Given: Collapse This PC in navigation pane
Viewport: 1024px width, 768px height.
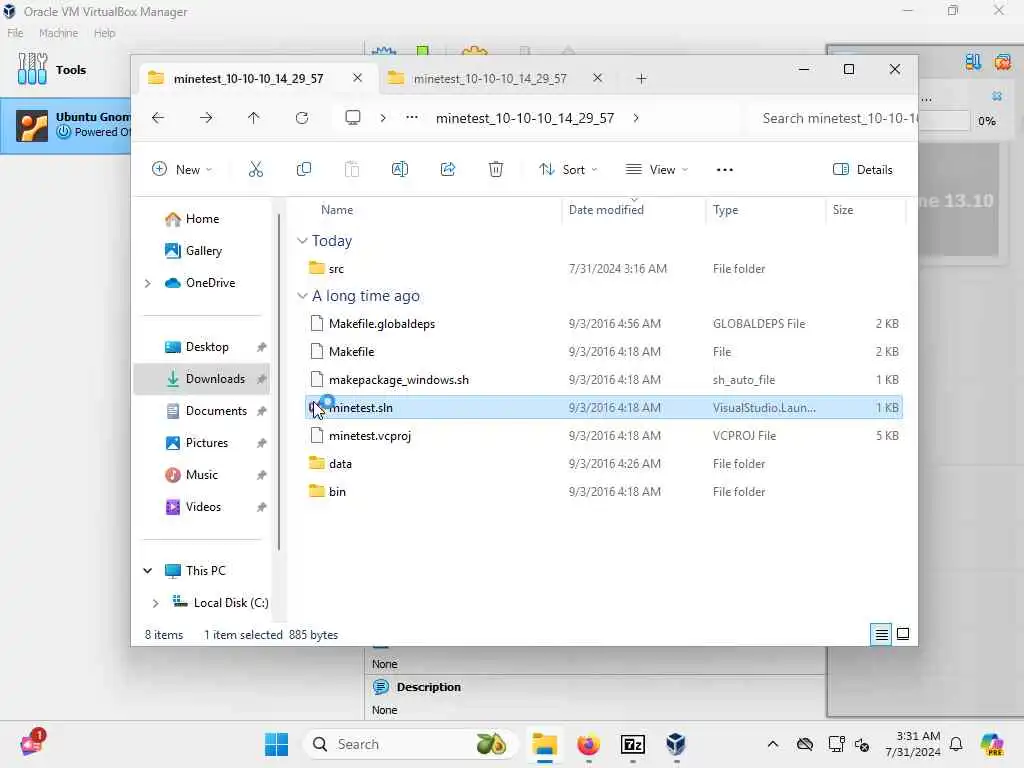Looking at the screenshot, I should click(148, 571).
